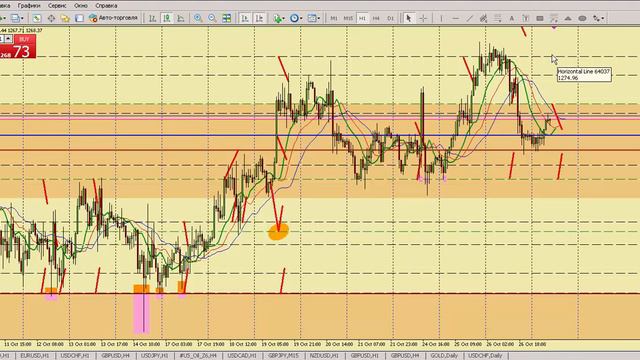Open the Navigator panel icon
The width and height of the screenshot is (640, 360).
pos(65,18)
